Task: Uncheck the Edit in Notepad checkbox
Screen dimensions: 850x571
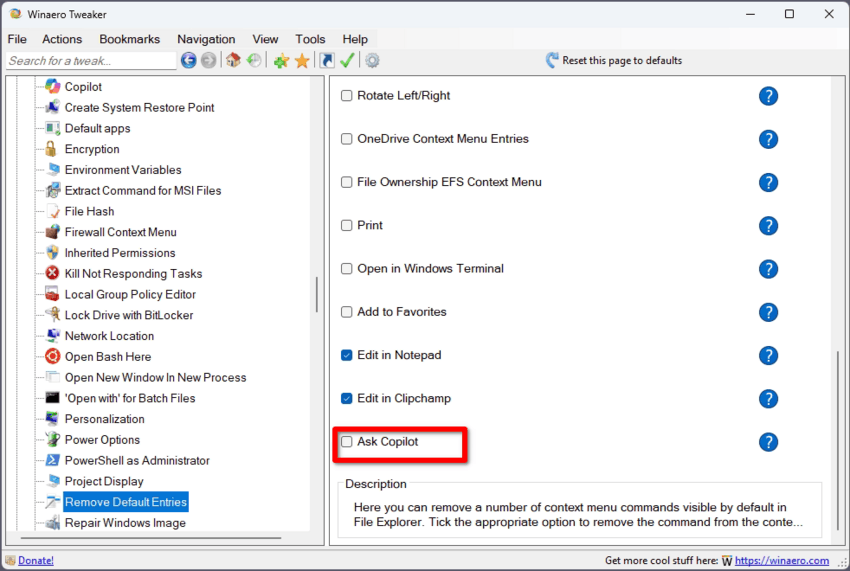Action: pyautogui.click(x=346, y=355)
